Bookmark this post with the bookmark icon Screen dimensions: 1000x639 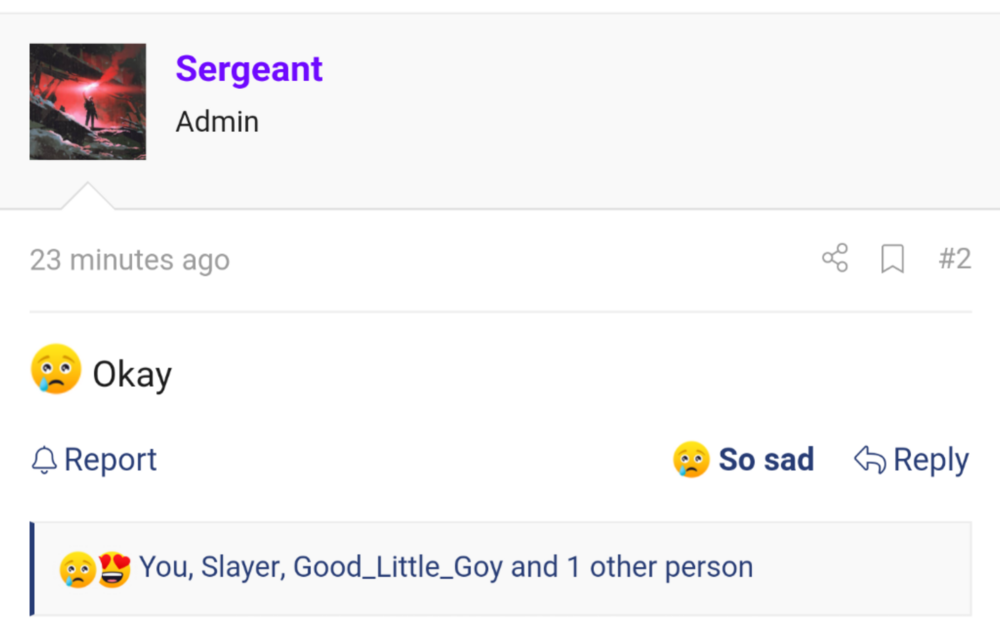(892, 258)
